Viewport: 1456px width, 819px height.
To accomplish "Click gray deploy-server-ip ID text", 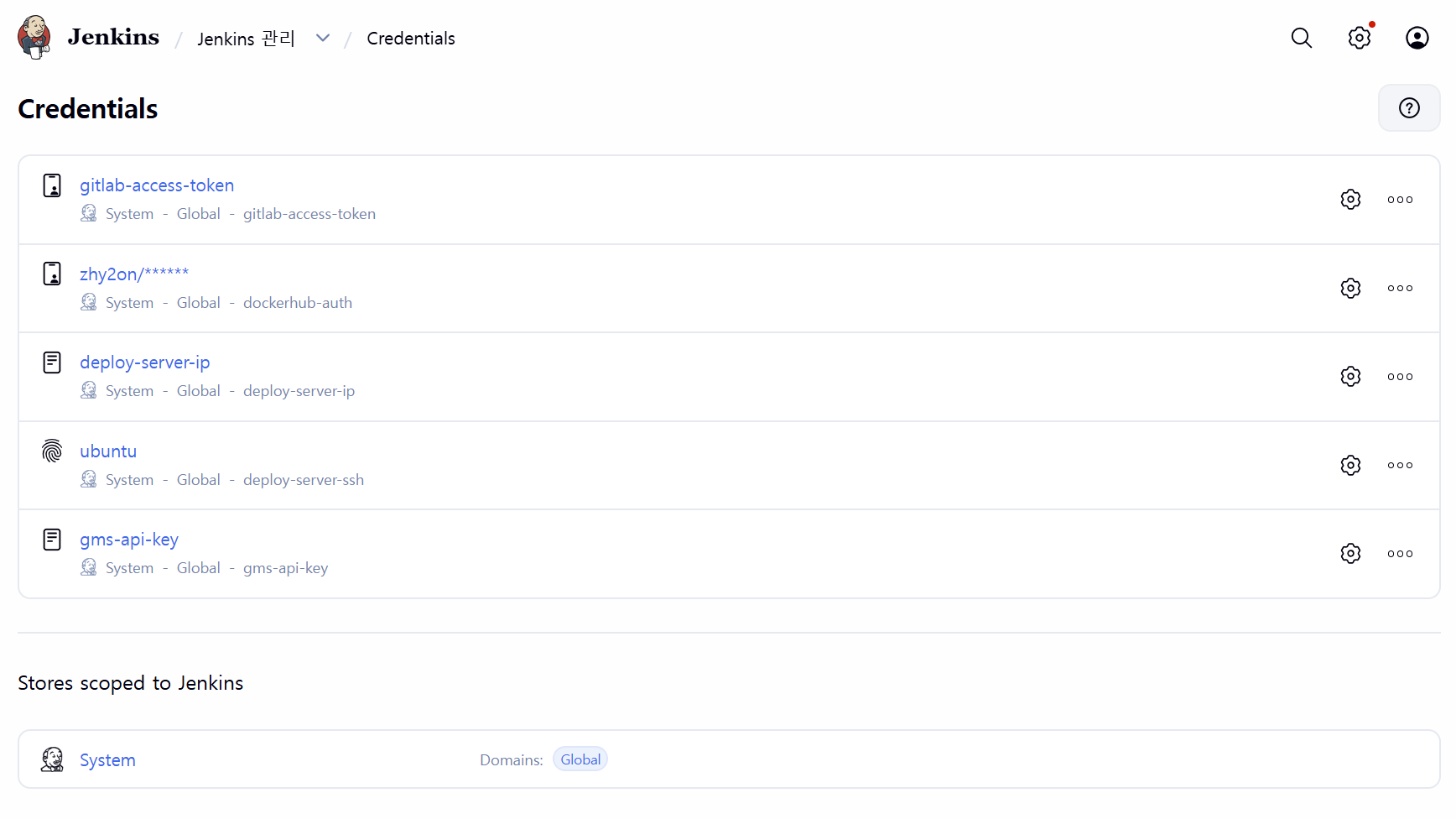I will coord(299,391).
